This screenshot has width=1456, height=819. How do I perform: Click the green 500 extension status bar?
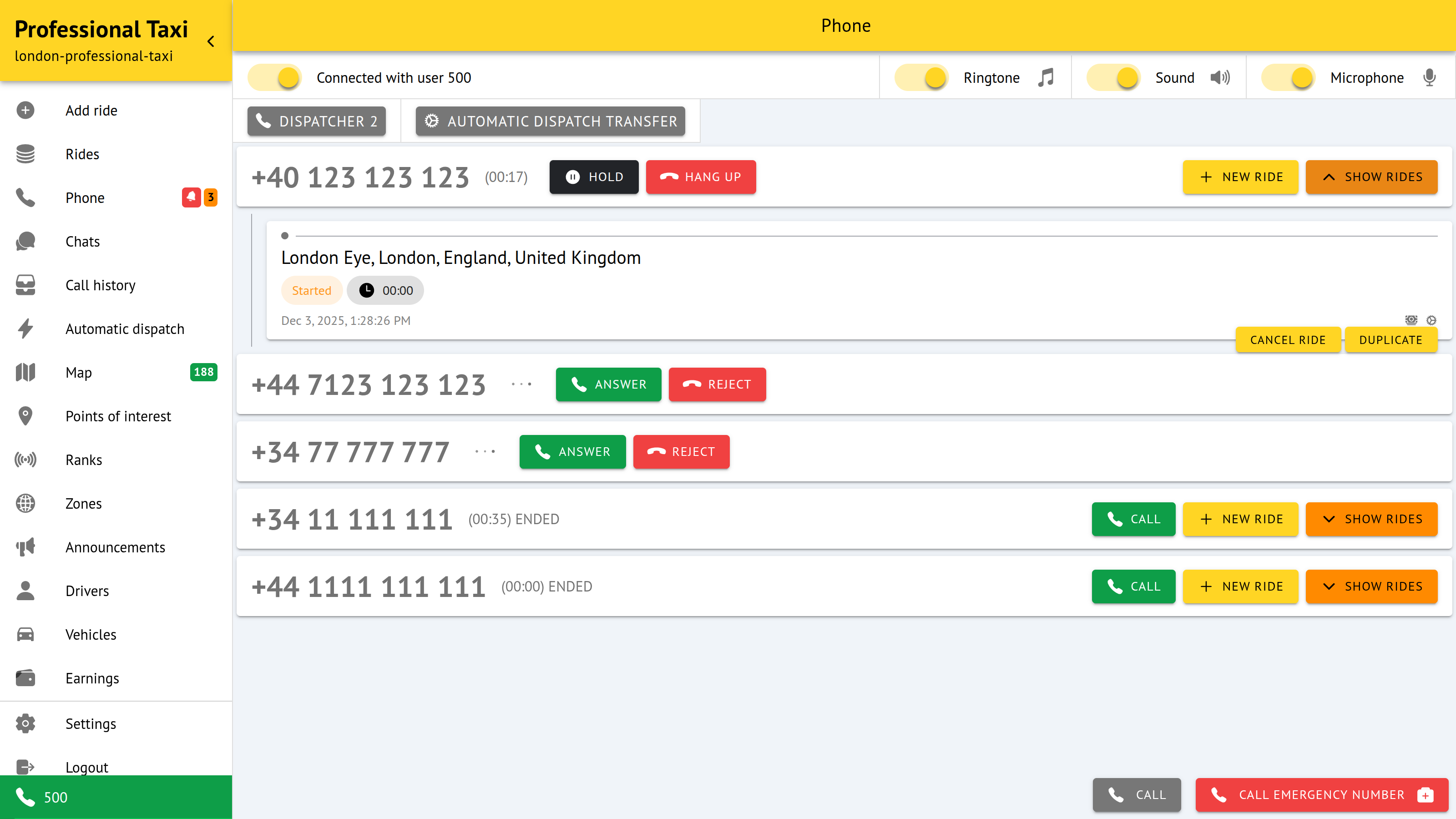tap(116, 797)
